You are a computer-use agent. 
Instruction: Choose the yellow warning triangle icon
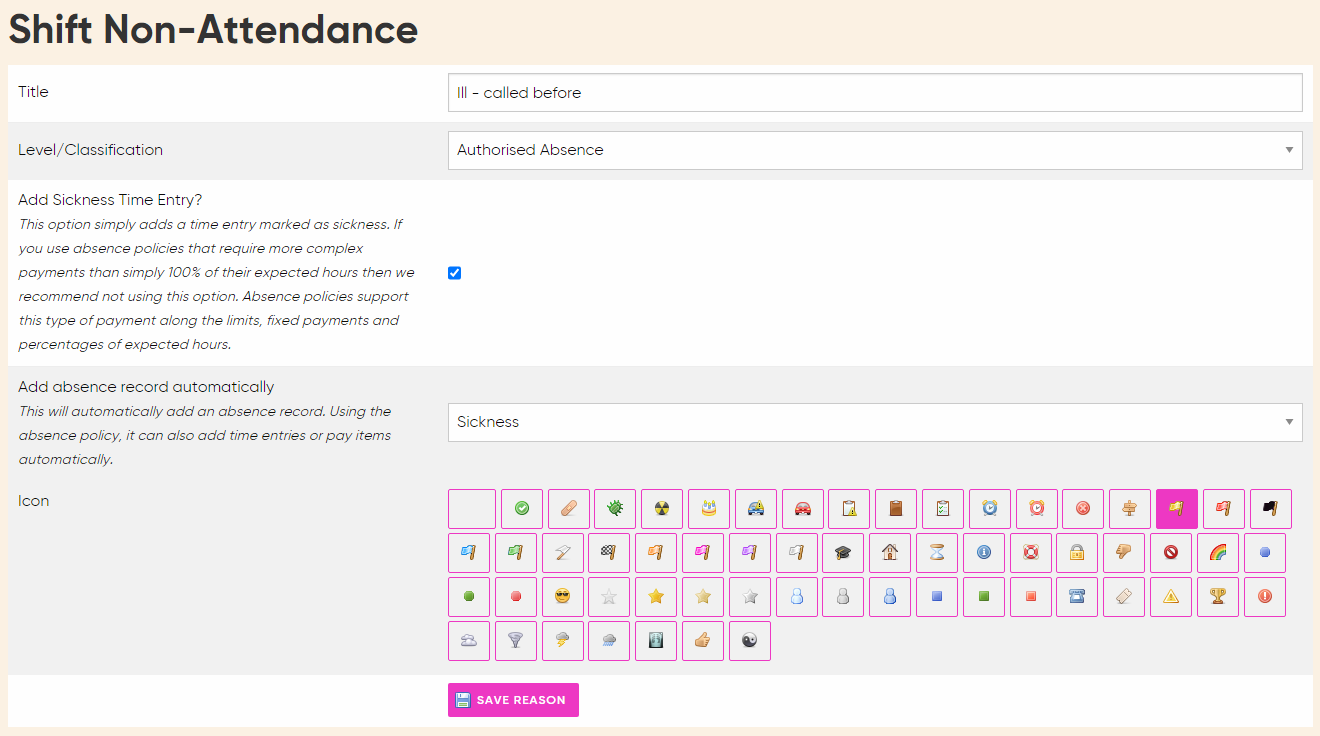(1171, 597)
